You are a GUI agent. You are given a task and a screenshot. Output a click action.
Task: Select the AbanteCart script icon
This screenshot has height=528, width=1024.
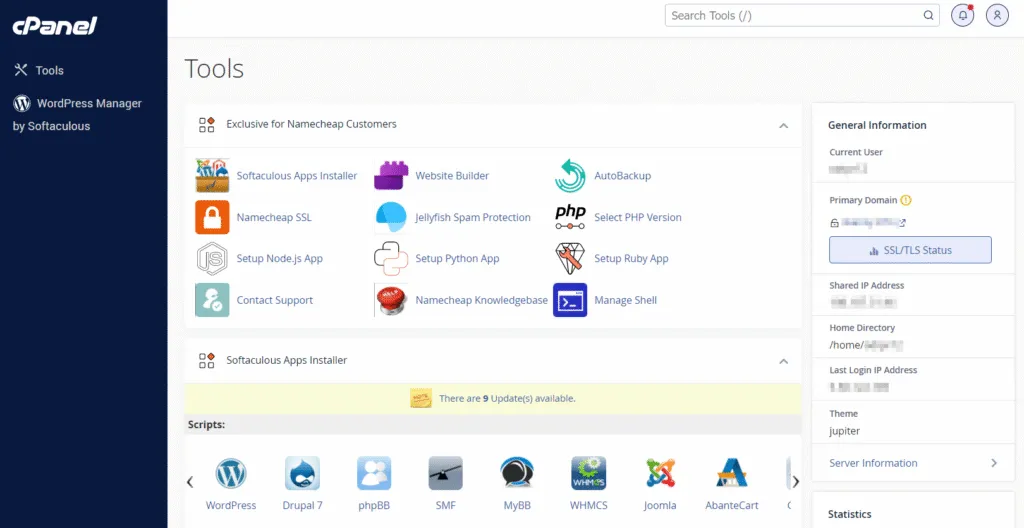731,473
